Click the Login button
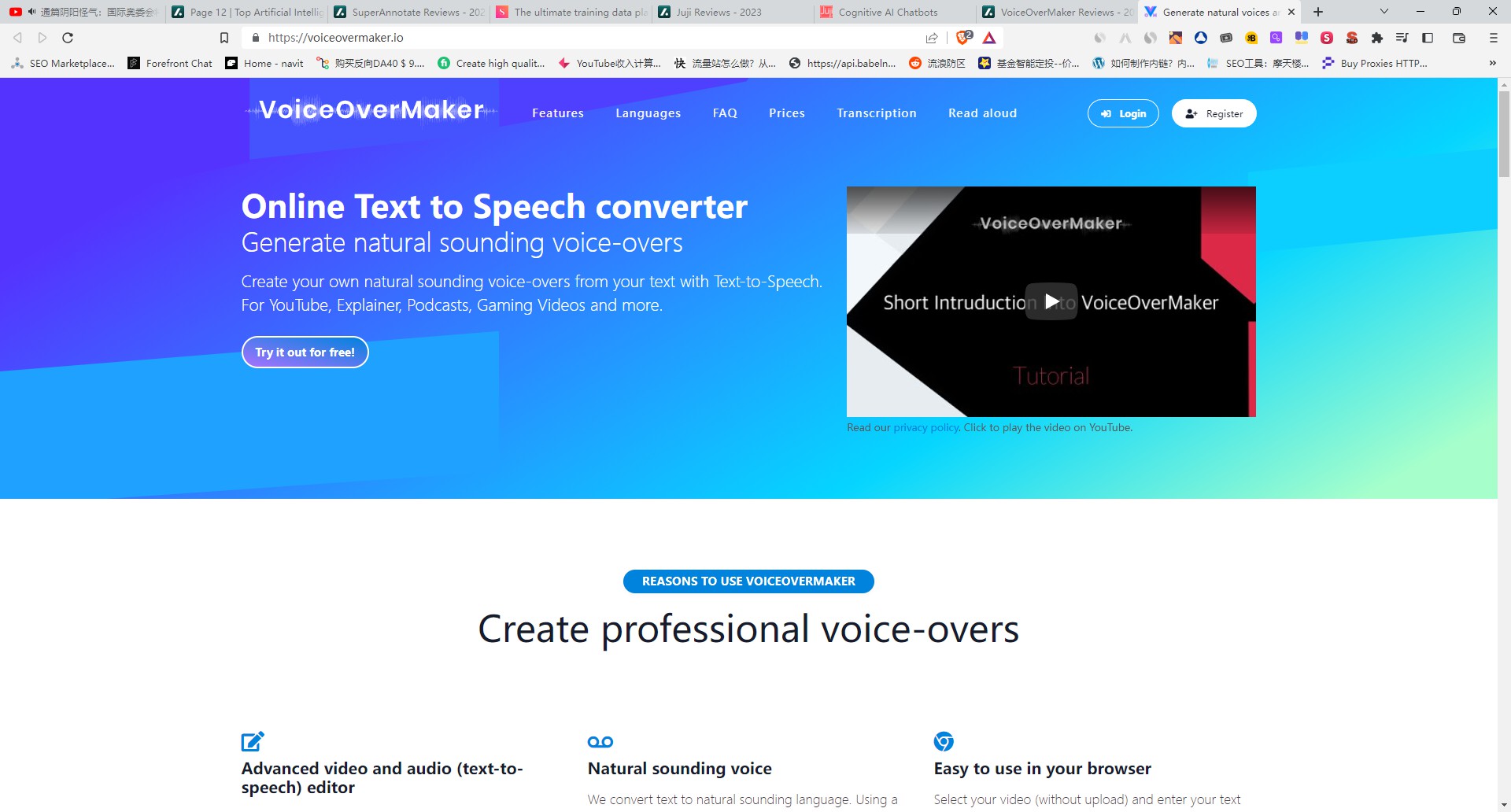The image size is (1511, 812). [x=1123, y=113]
